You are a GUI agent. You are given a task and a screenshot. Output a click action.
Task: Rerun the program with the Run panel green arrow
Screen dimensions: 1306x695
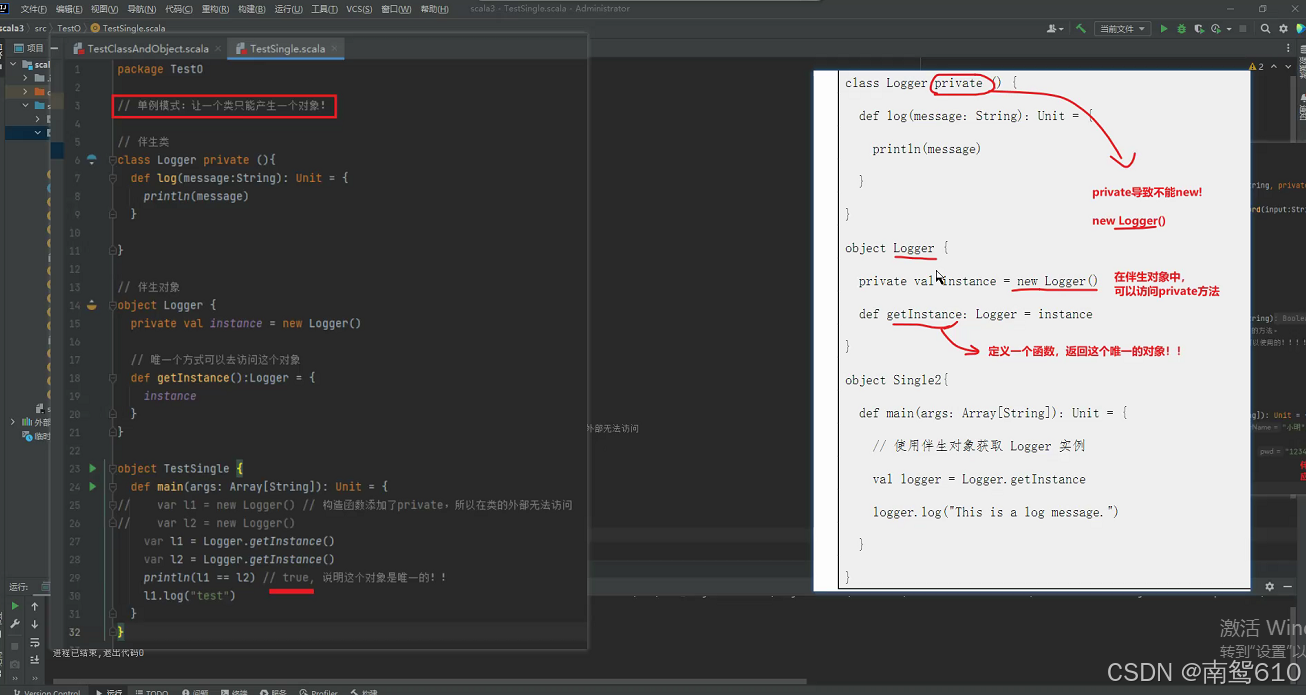15,606
